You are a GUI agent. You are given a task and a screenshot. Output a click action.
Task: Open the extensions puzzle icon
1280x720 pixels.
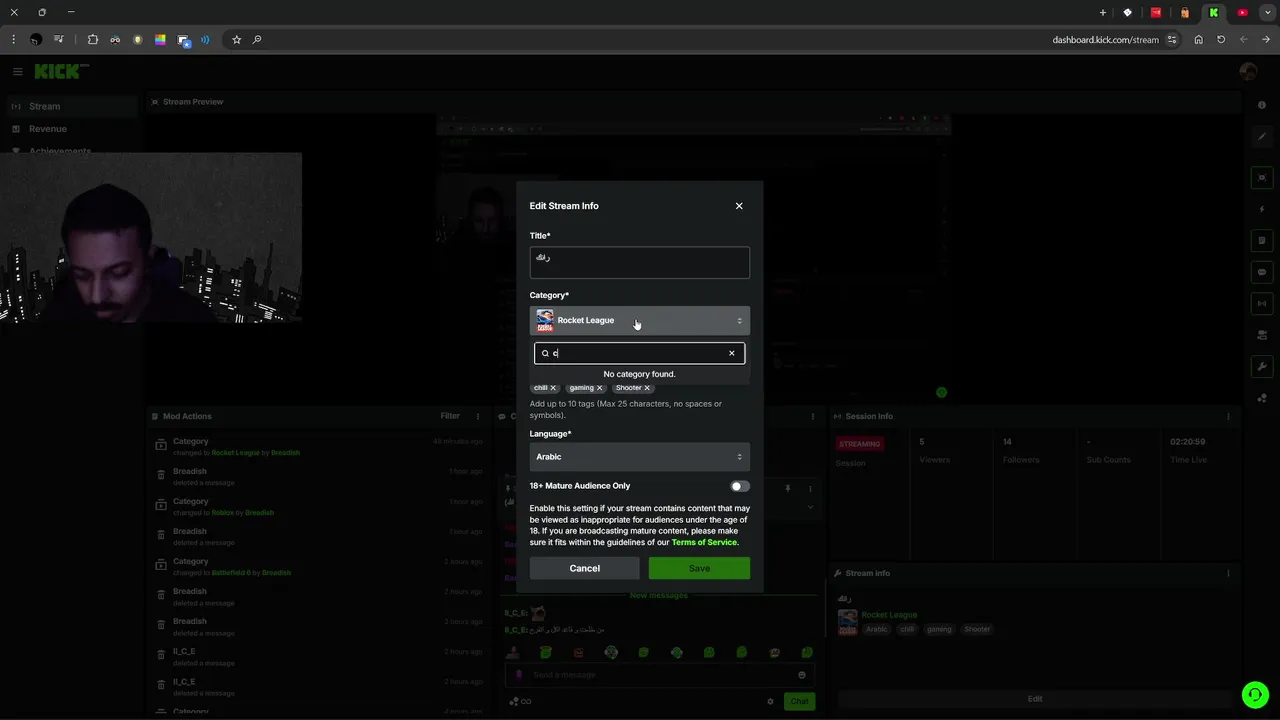[93, 40]
